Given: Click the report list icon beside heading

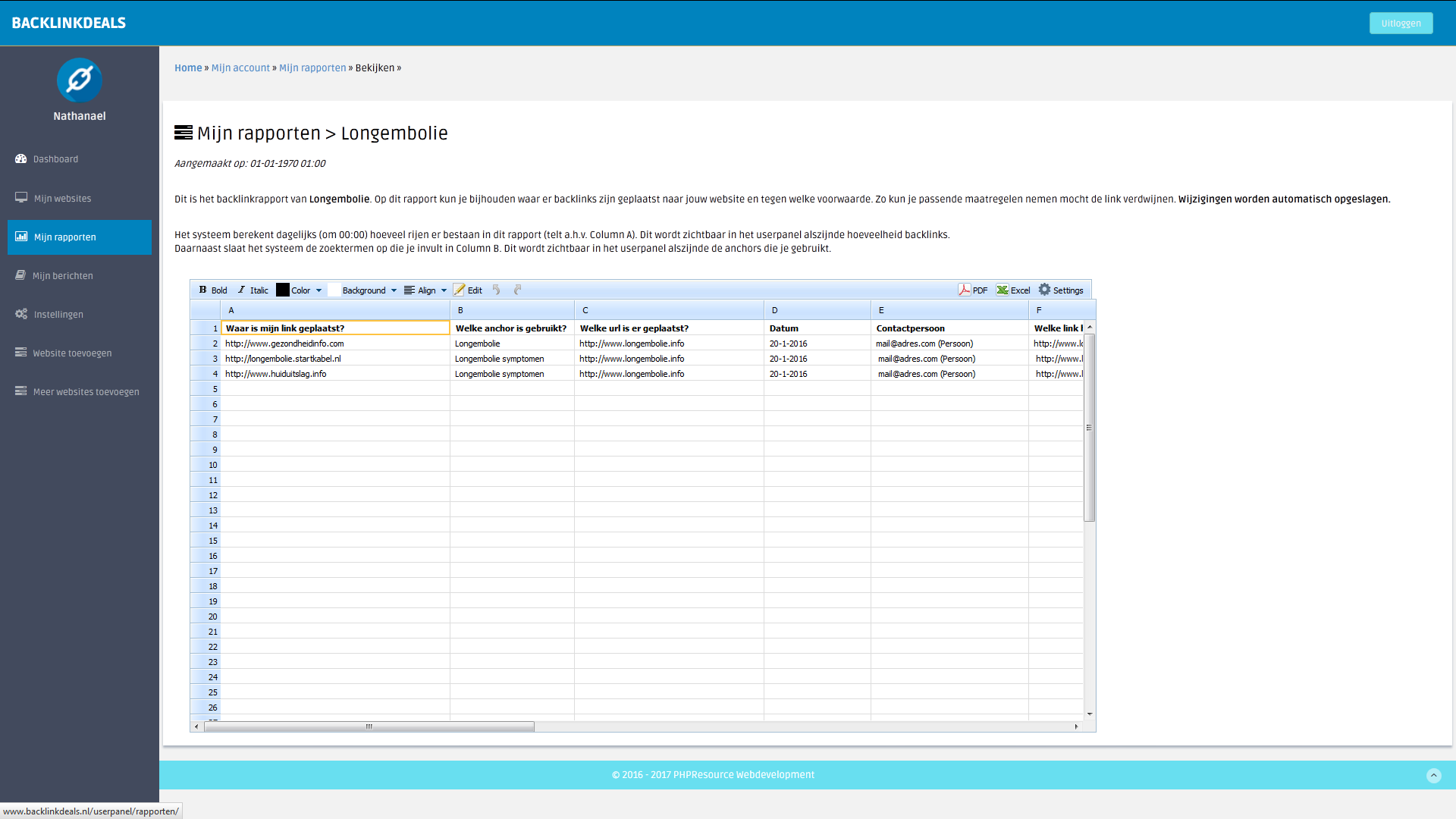Looking at the screenshot, I should pyautogui.click(x=184, y=133).
